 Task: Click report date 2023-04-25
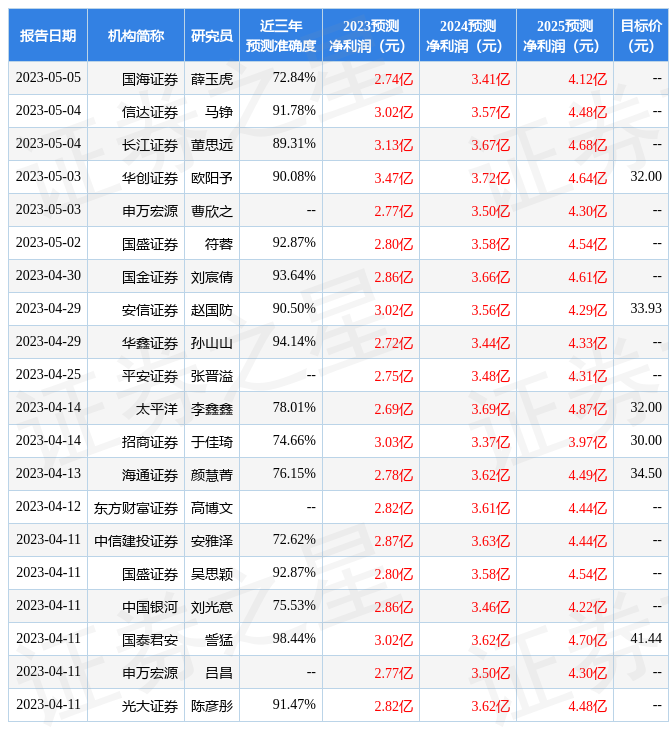[x=48, y=374]
